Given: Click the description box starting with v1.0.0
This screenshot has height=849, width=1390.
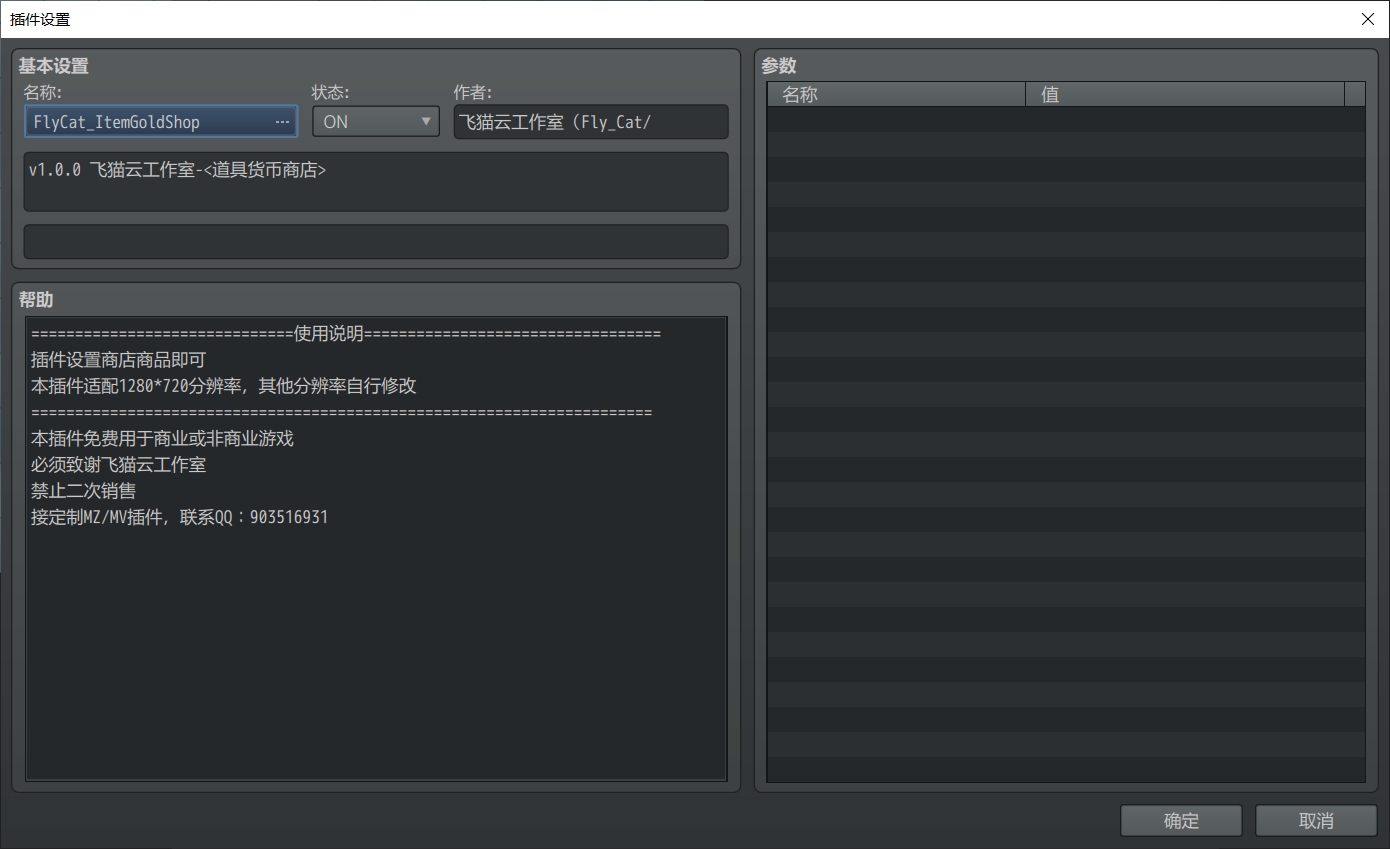Looking at the screenshot, I should pyautogui.click(x=376, y=182).
